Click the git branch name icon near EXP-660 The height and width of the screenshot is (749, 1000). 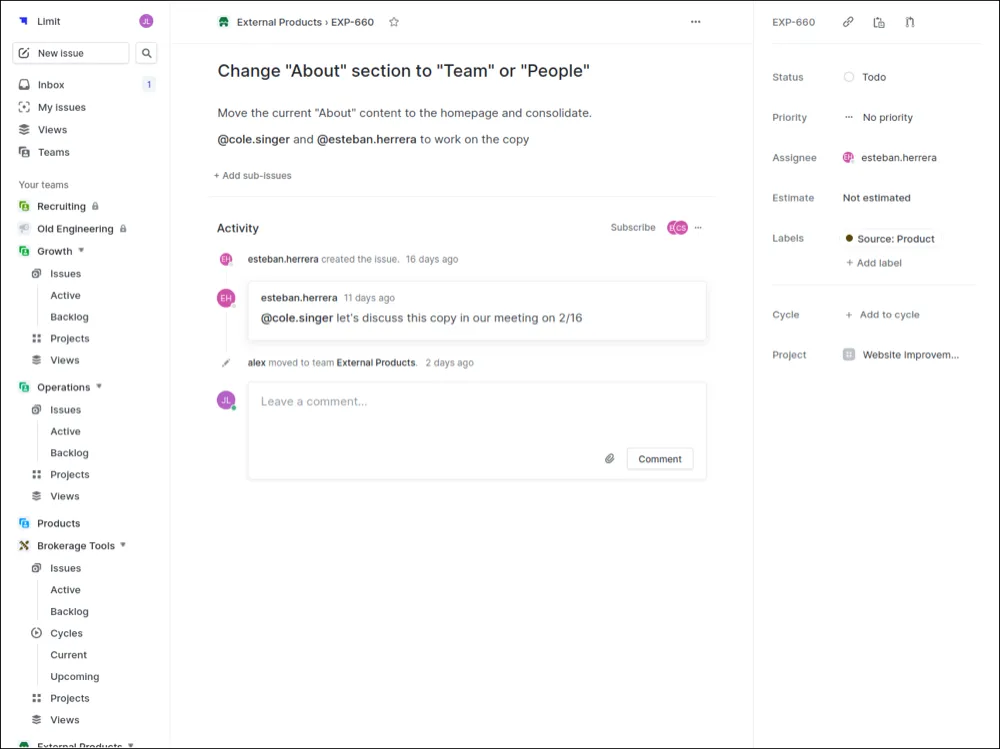coord(909,22)
